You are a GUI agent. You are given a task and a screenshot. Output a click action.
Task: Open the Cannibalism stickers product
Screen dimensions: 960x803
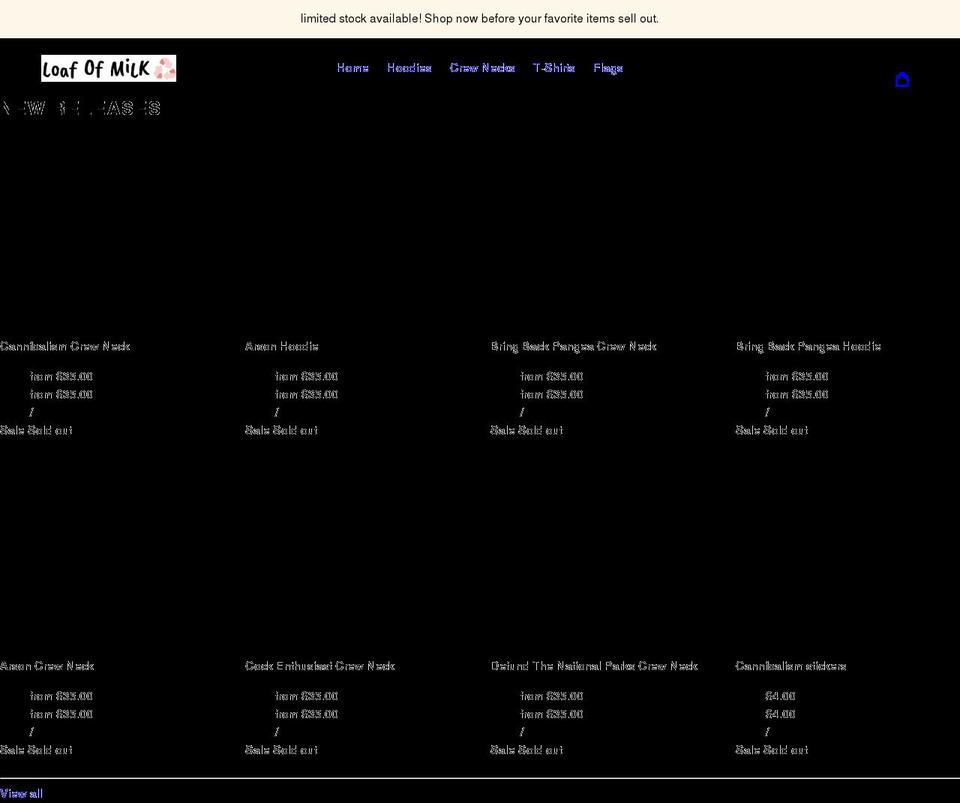point(789,666)
